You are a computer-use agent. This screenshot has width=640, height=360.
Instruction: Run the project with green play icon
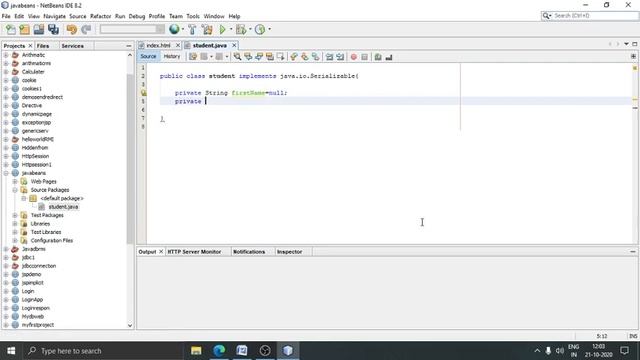coord(222,29)
